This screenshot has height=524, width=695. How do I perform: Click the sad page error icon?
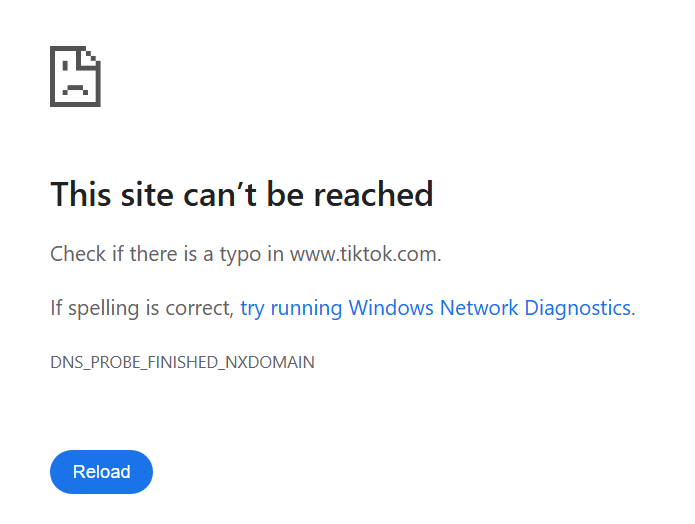pos(75,76)
